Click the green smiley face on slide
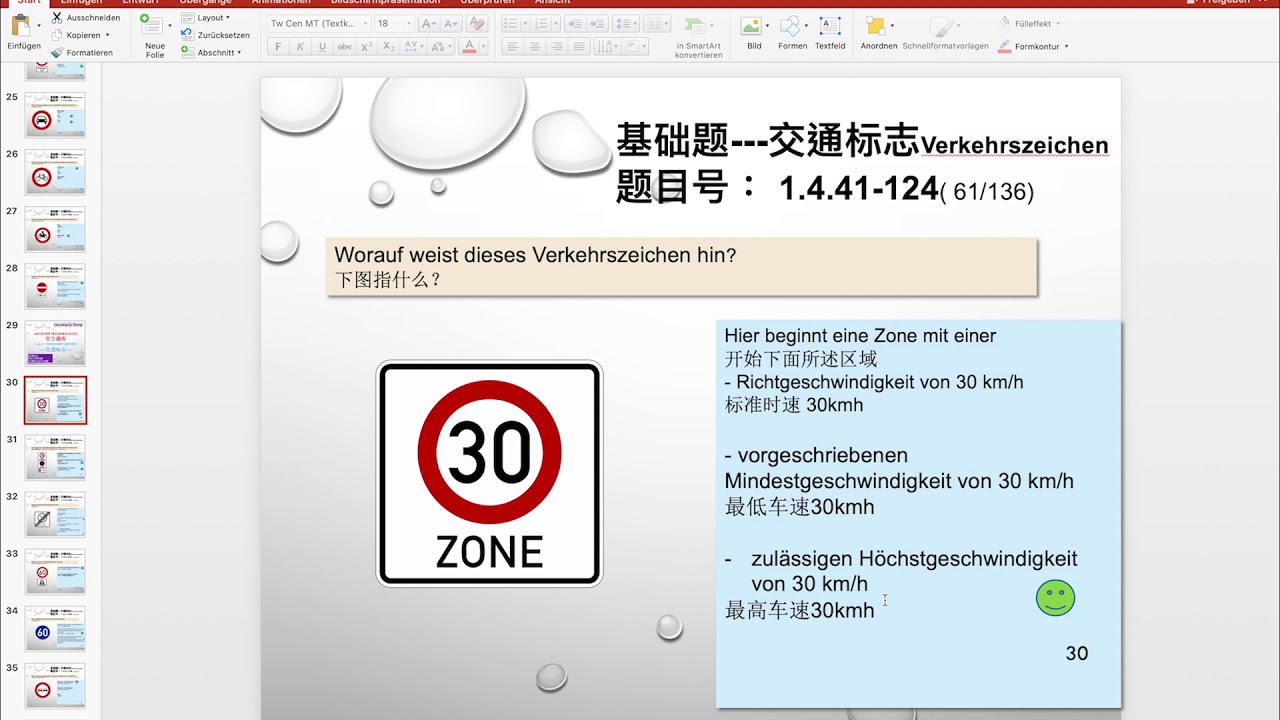This screenshot has width=1280, height=720. click(x=1055, y=598)
